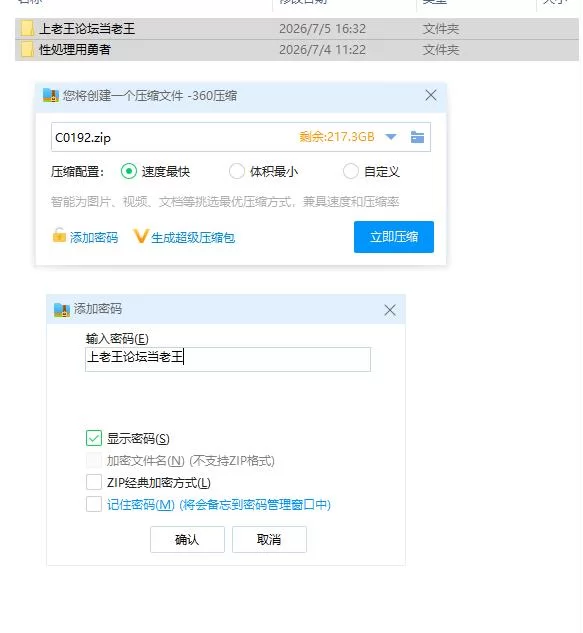The image size is (583, 633).
Task: Click the 360压缩 icon in the 添加密码 title bar
Action: 62,310
